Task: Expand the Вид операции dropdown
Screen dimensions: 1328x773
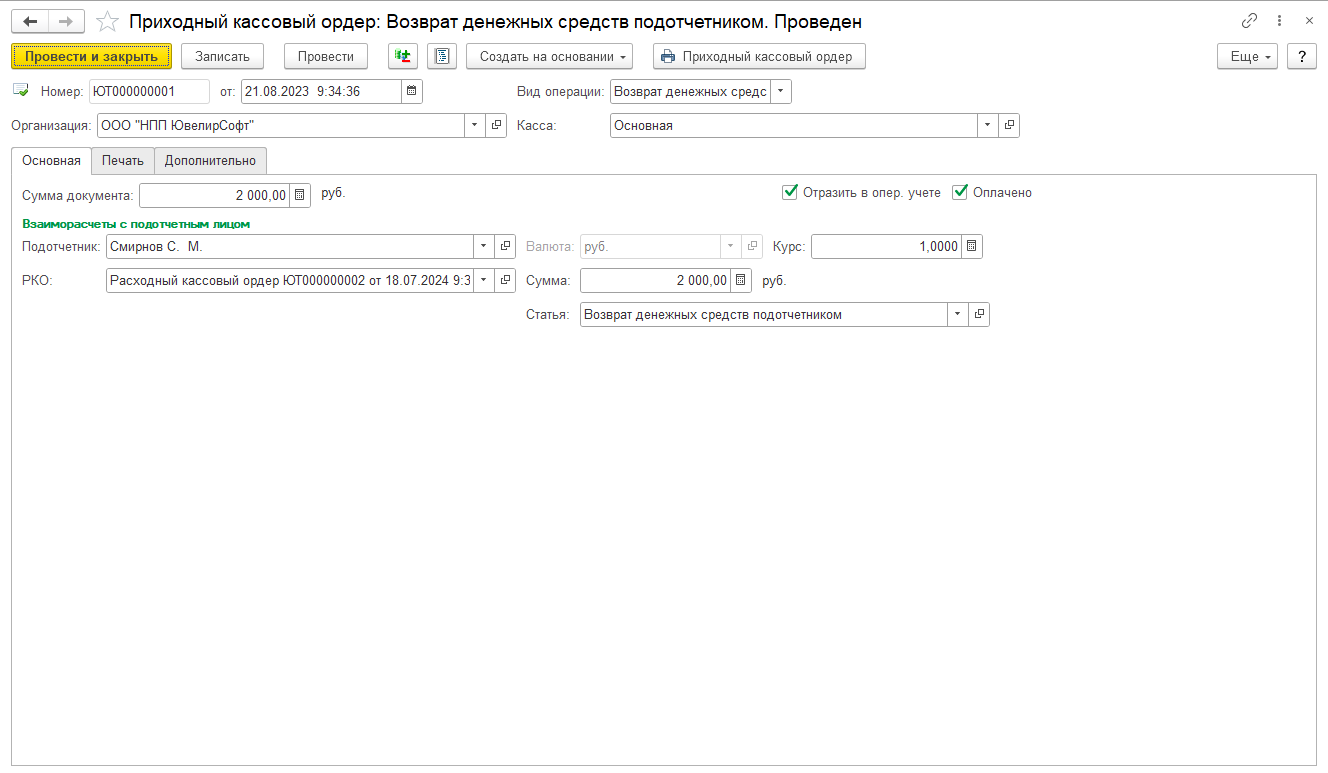Action: 781,91
